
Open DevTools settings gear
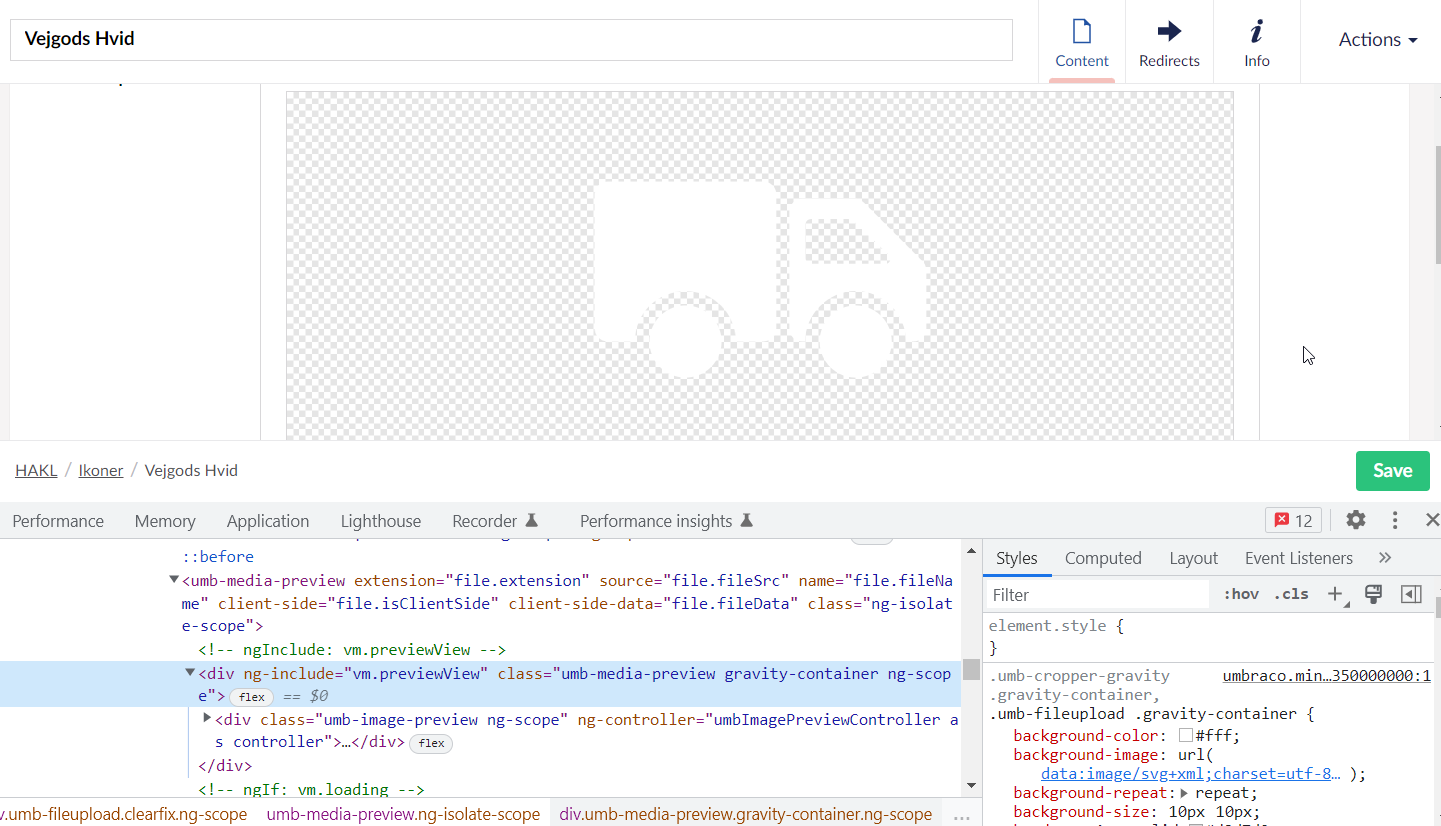pyautogui.click(x=1355, y=520)
